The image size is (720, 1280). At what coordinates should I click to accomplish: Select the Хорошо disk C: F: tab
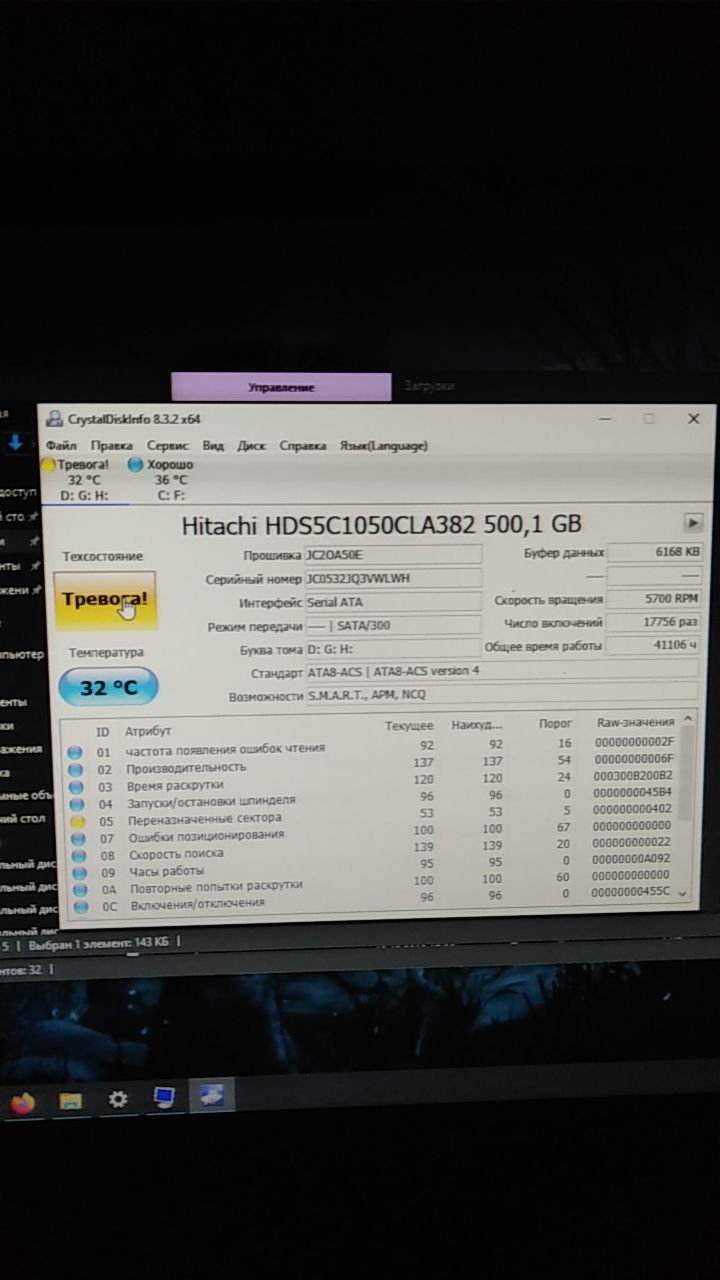(170, 480)
